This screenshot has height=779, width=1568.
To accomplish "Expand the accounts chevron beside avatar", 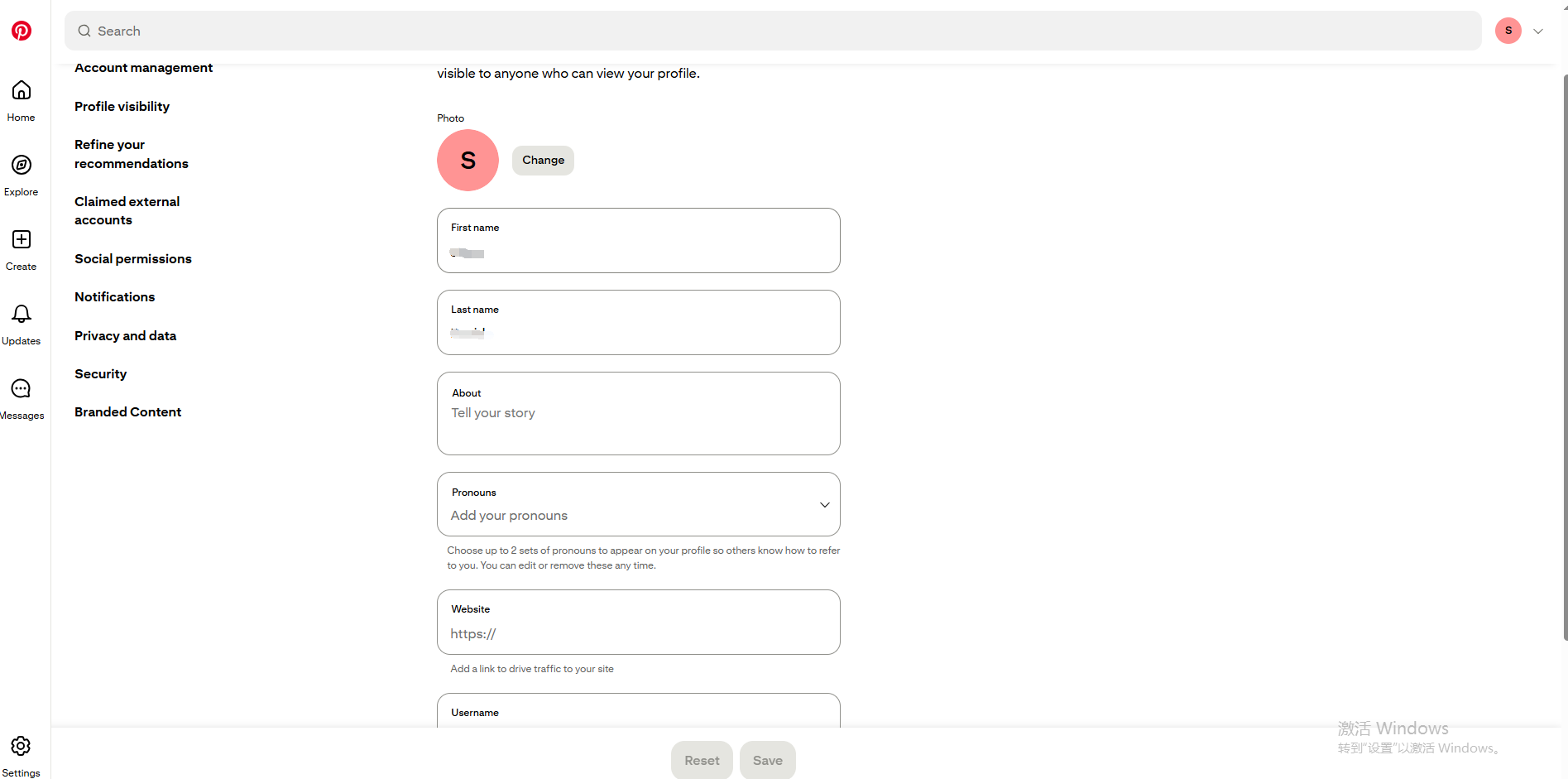I will click(1538, 31).
